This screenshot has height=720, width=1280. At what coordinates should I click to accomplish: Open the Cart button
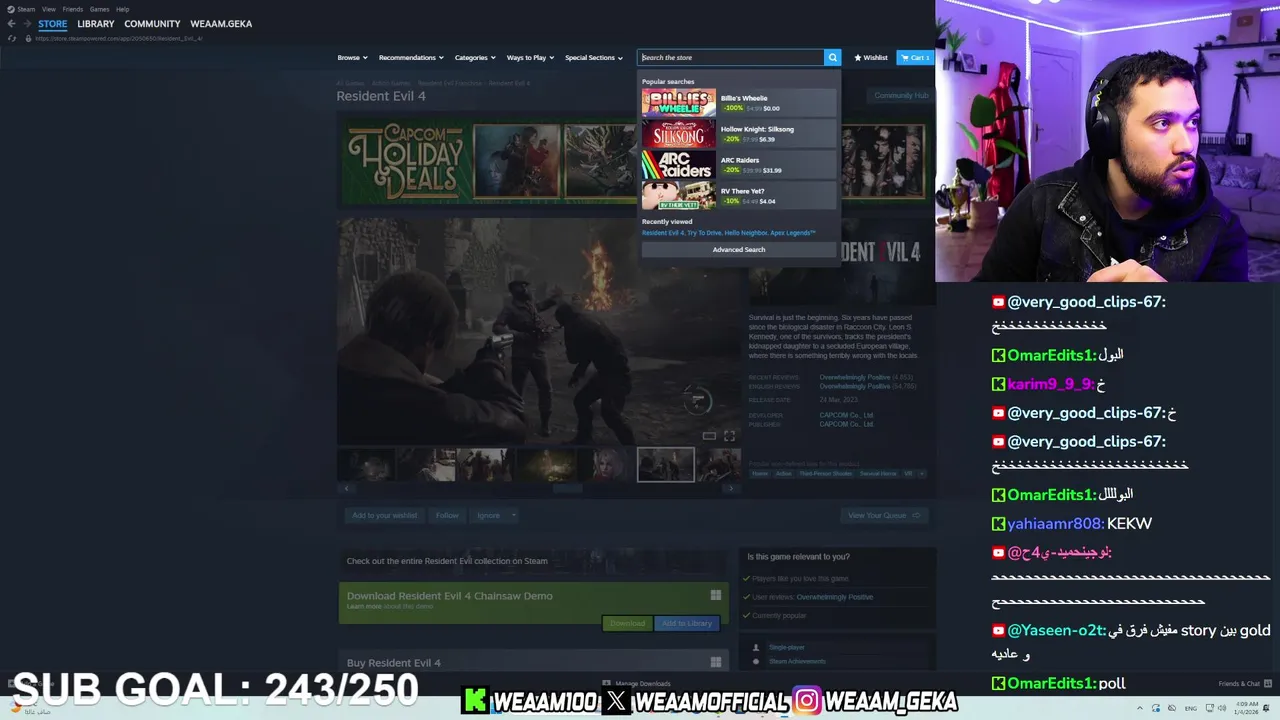(x=915, y=57)
